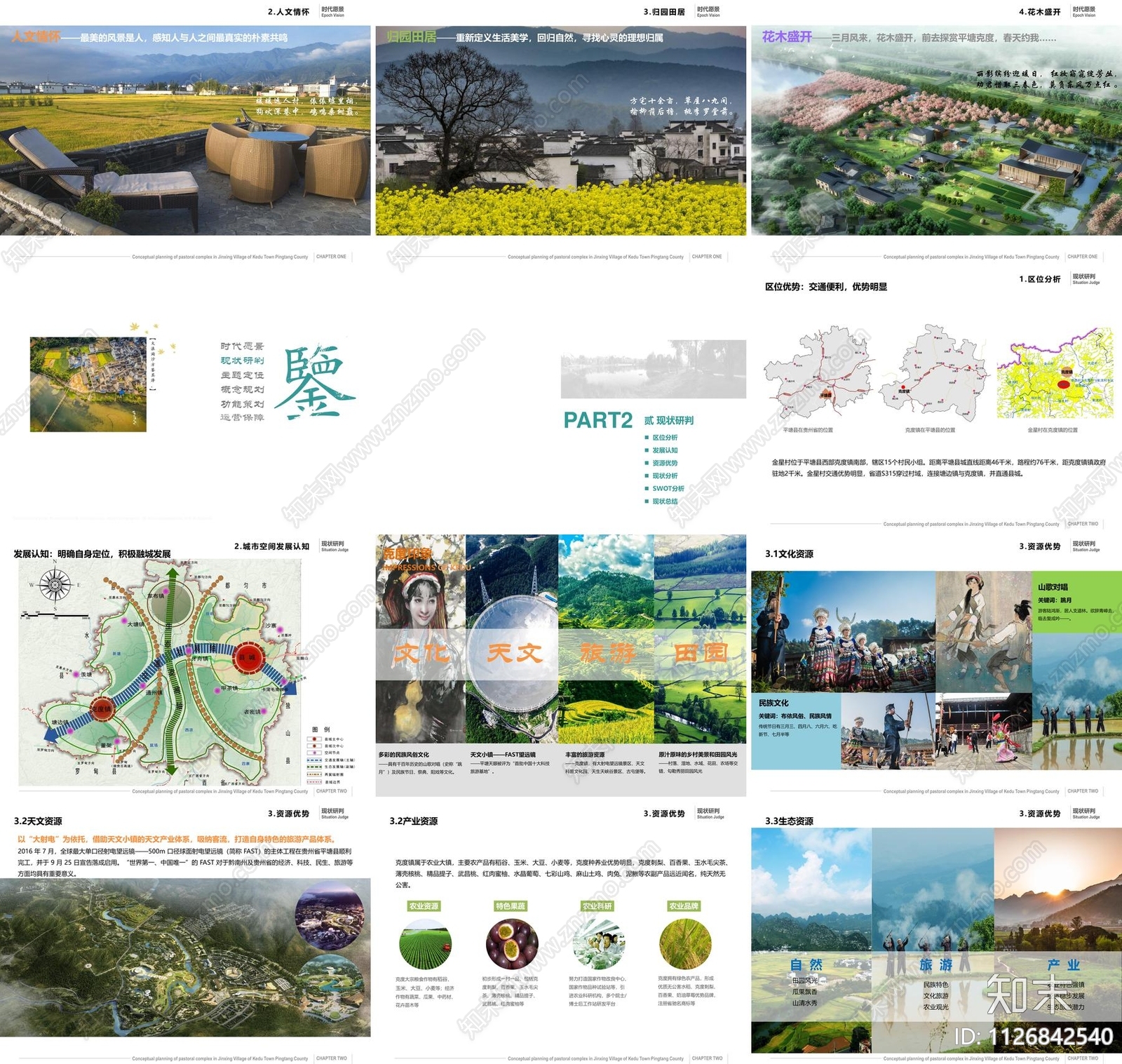Viewport: 1122px width, 1064px height.
Task: Click the orange 天文 panel label
Action: 514,654
